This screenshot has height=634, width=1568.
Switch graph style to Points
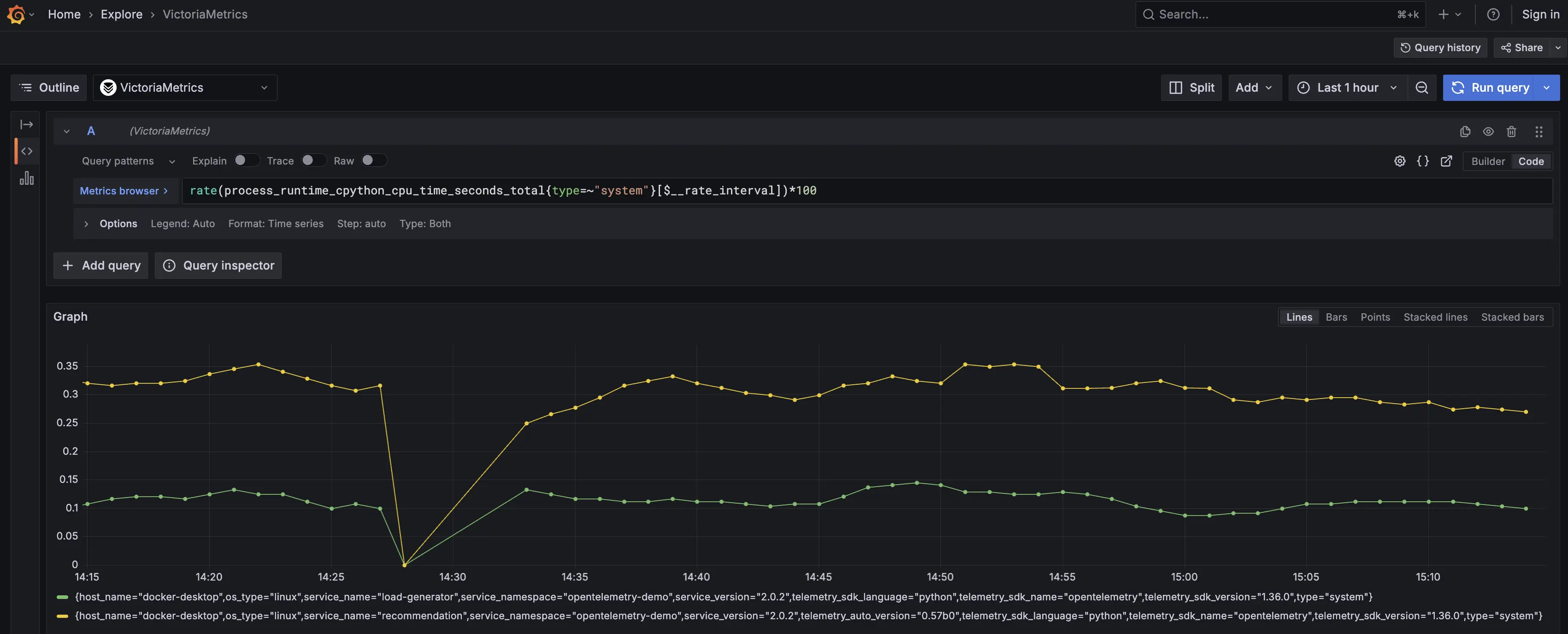[1375, 317]
